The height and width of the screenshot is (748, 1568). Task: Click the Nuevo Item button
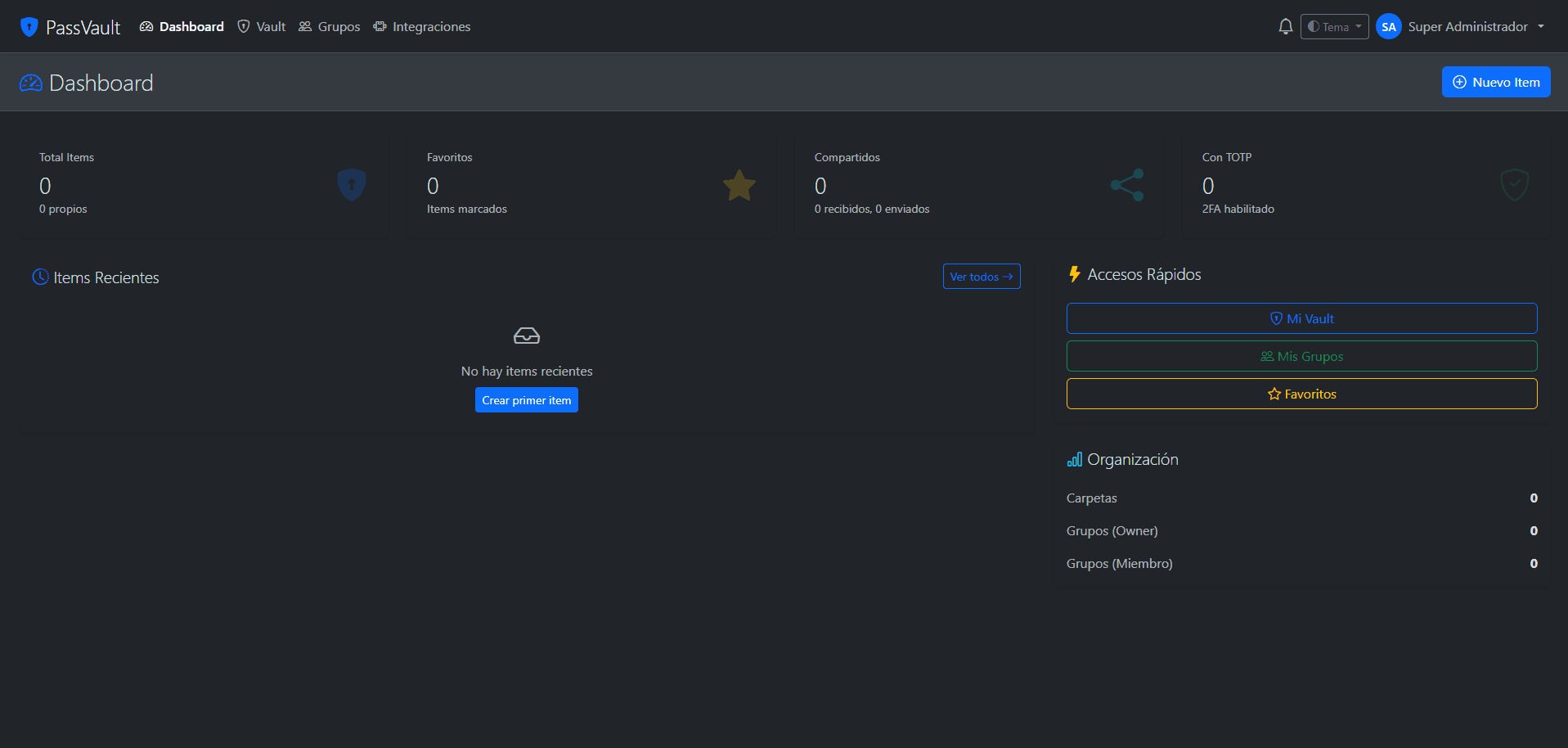(x=1496, y=82)
